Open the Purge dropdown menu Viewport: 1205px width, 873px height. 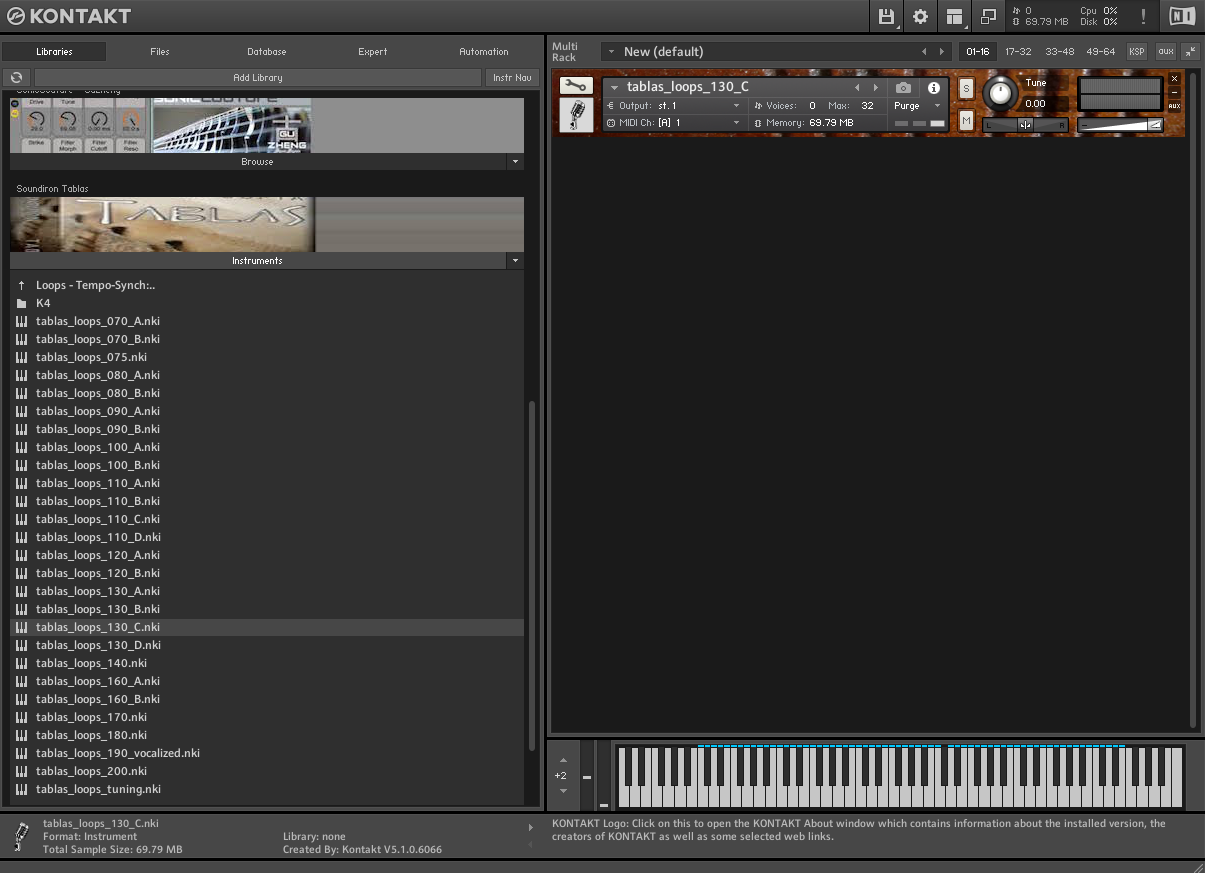pos(917,105)
